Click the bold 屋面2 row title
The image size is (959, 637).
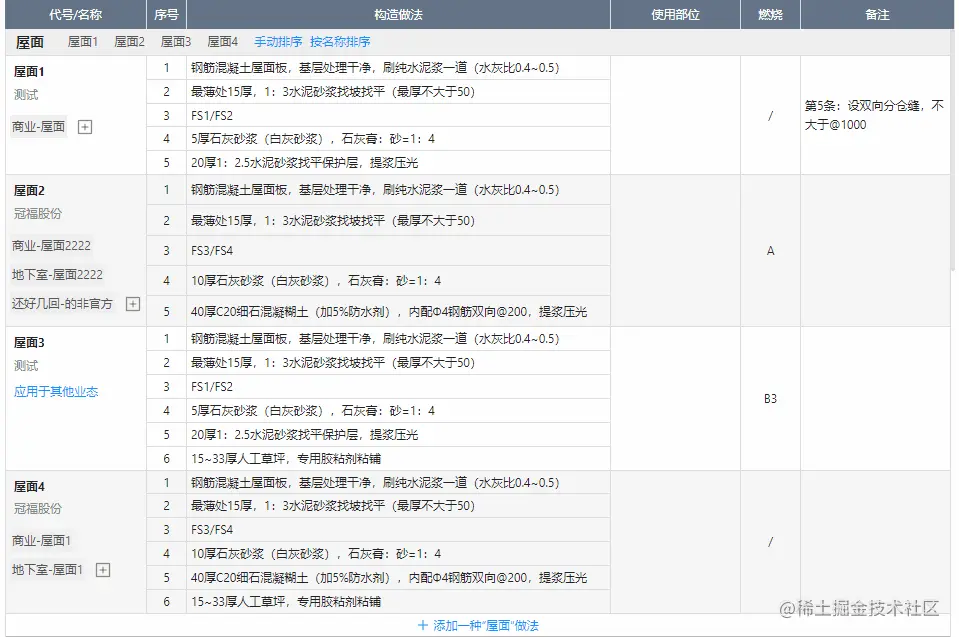pos(29,191)
